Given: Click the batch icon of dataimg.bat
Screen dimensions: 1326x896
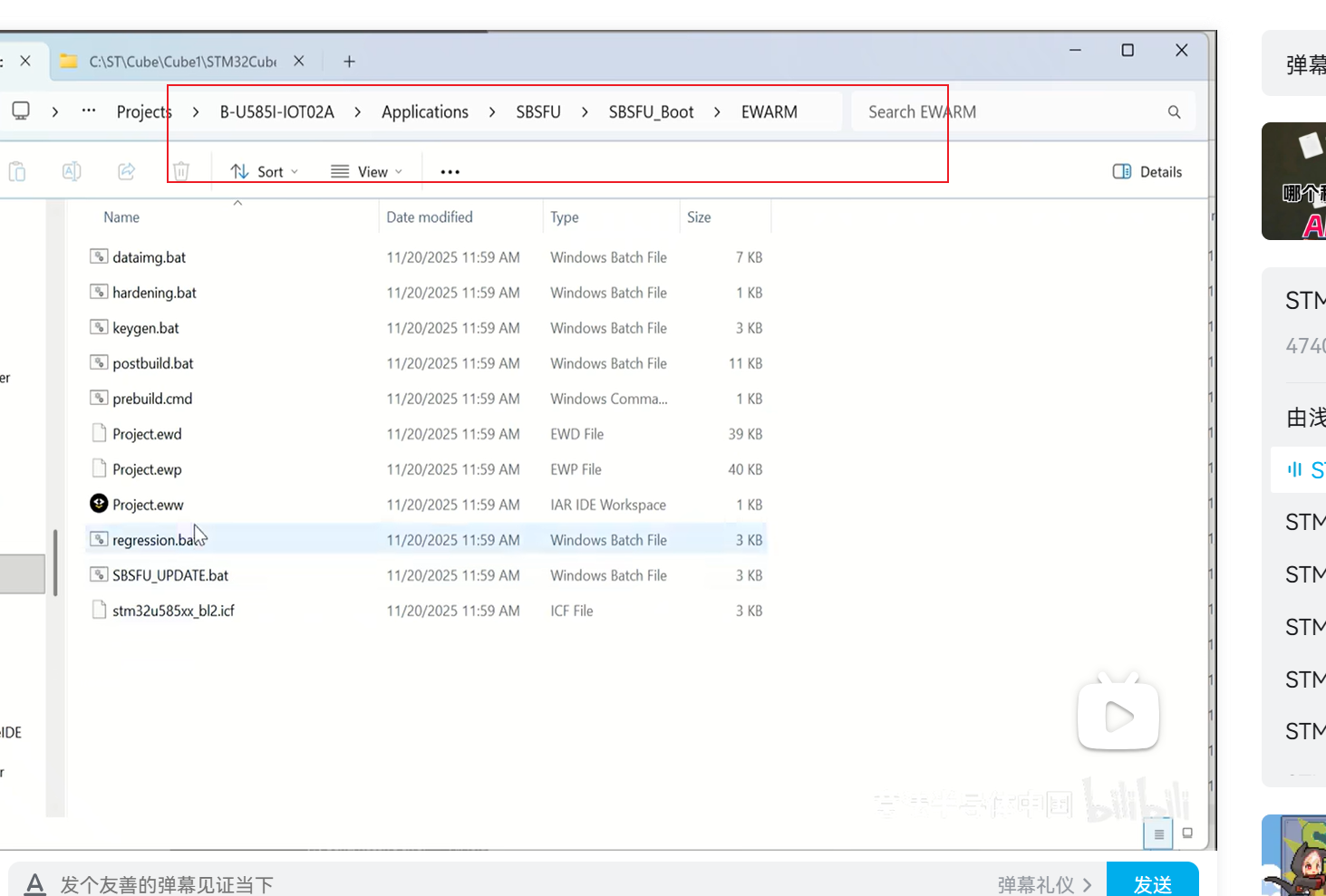Looking at the screenshot, I should pos(99,256).
